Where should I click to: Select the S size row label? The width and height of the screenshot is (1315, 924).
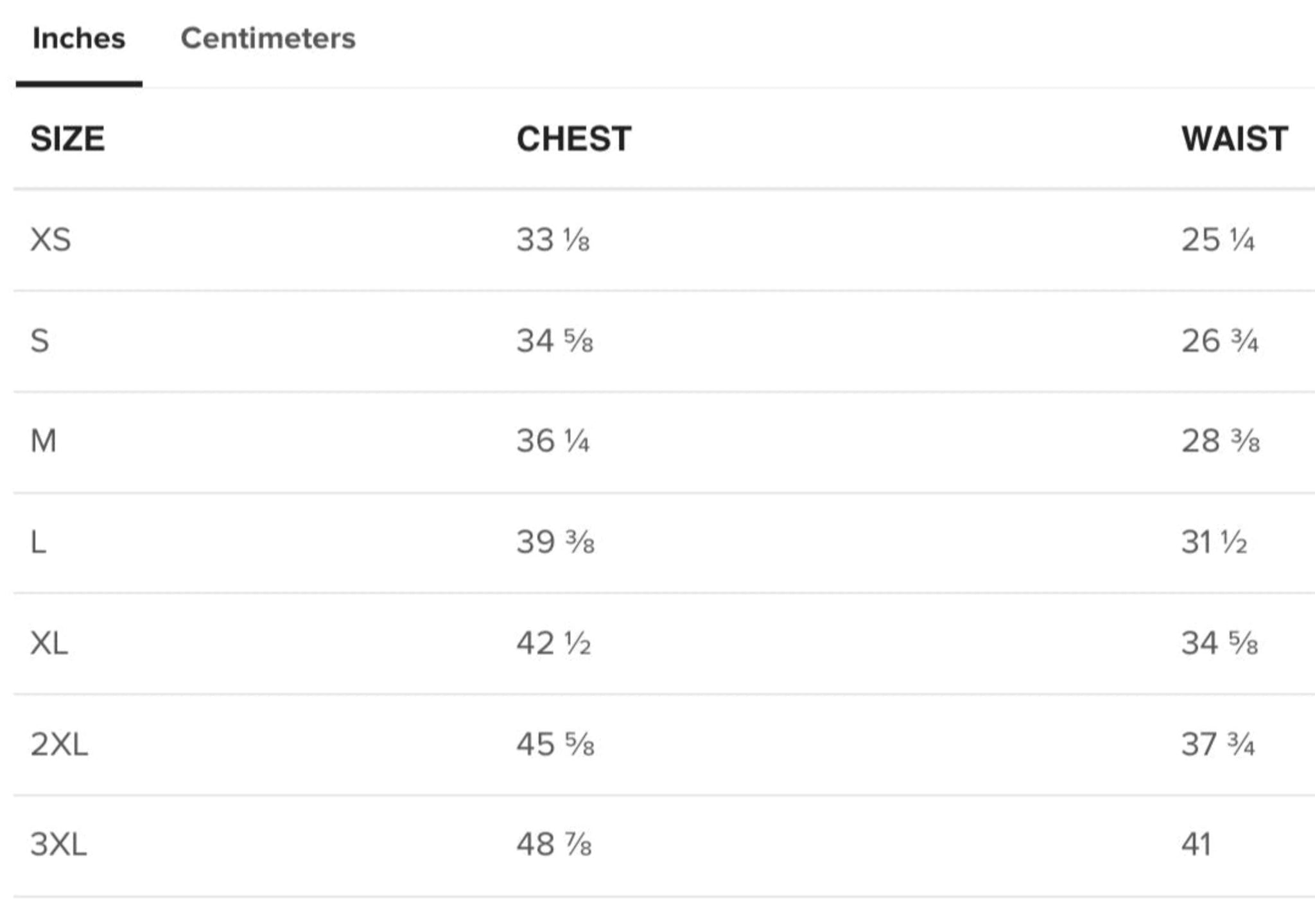(40, 341)
